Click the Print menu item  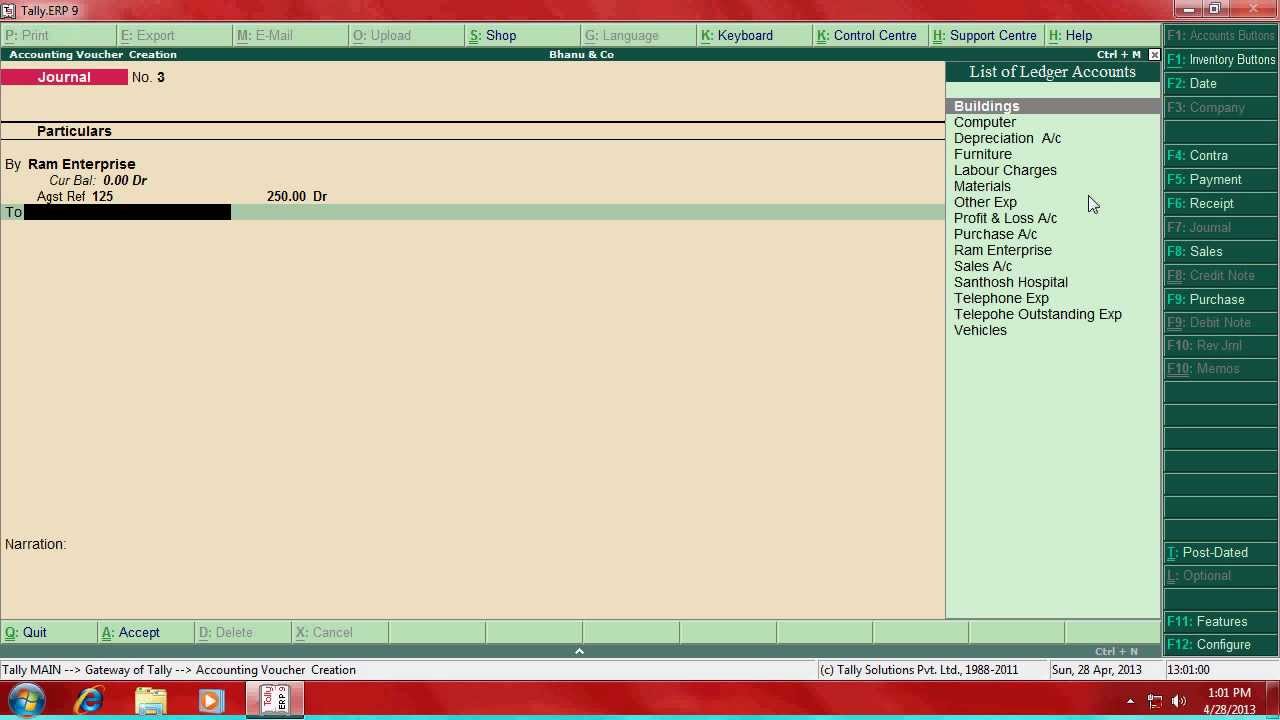tap(58, 35)
